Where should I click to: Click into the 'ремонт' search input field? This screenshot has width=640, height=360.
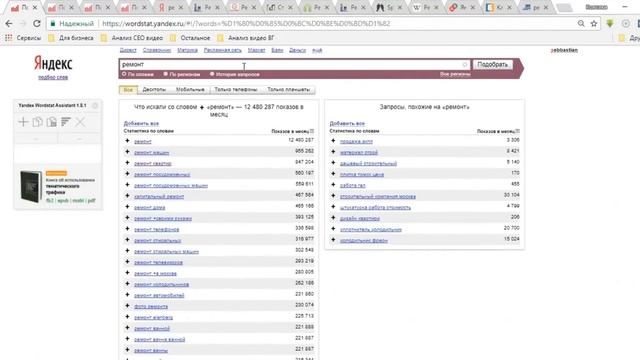coord(294,64)
